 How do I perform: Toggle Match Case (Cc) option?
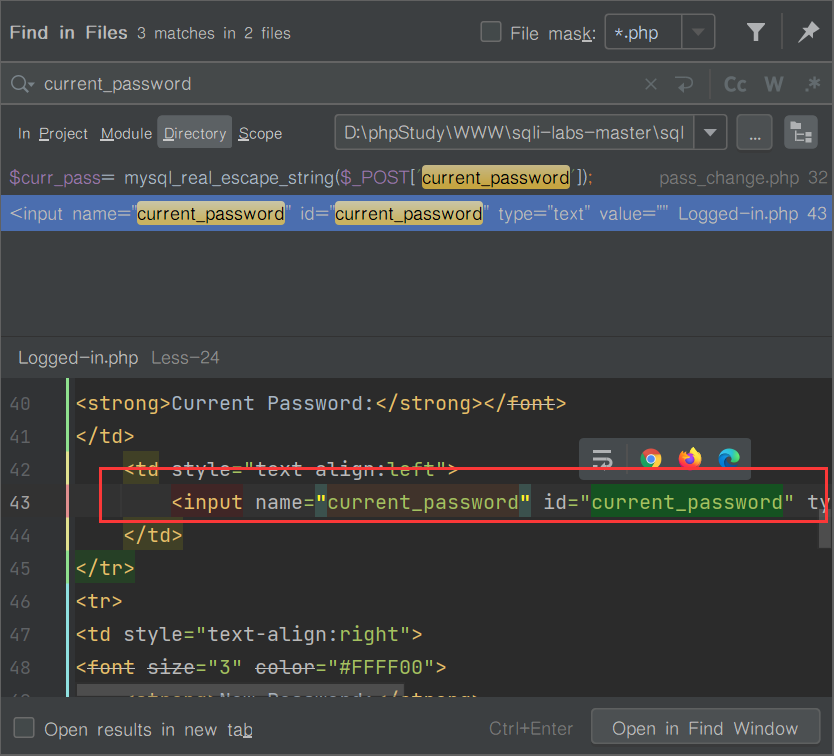[735, 84]
